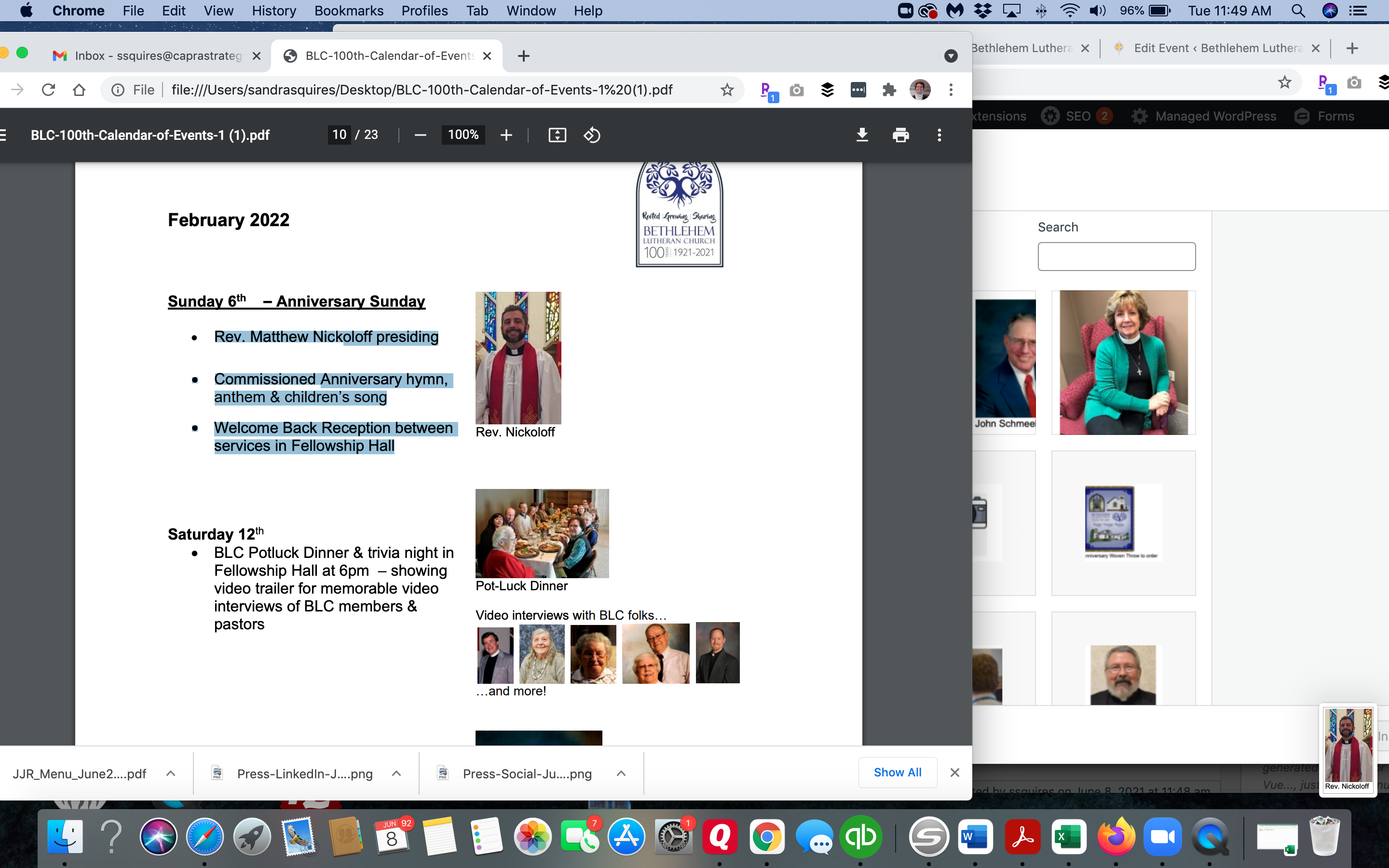Open a new tab in front window
Screen dimensions: 1389x868
523,55
